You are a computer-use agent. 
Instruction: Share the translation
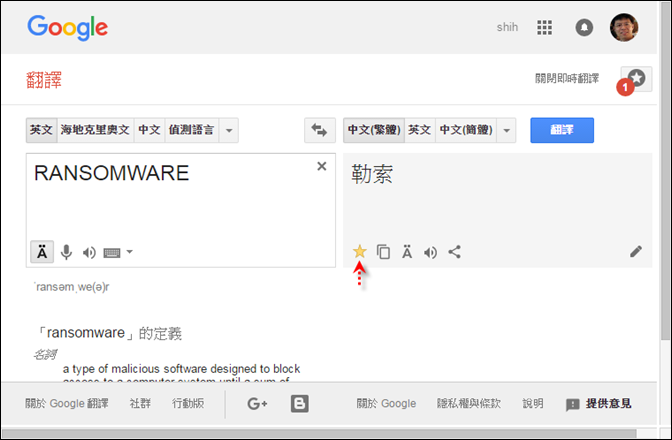(455, 252)
